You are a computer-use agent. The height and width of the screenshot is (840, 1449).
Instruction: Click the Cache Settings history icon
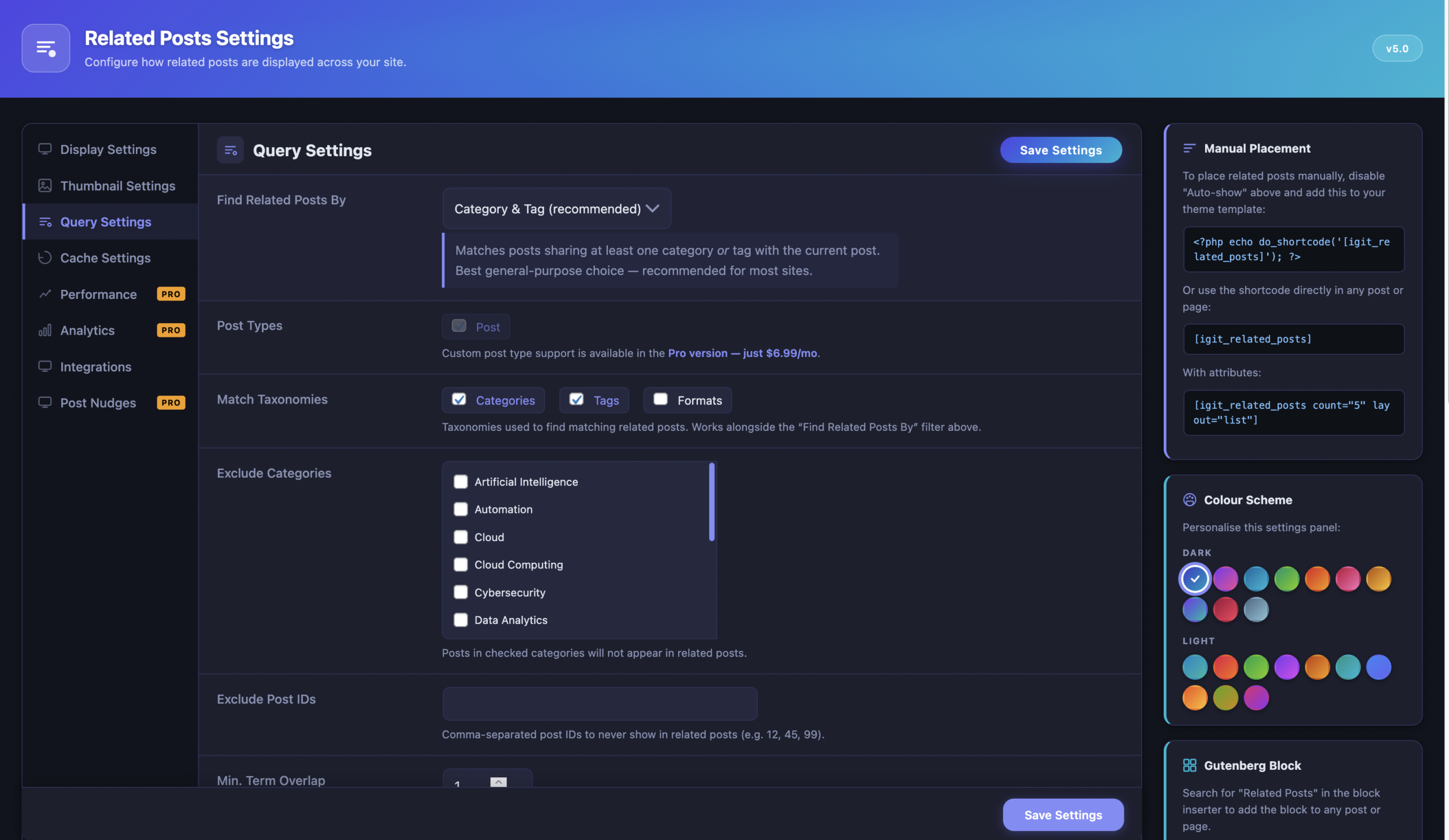[x=45, y=258]
